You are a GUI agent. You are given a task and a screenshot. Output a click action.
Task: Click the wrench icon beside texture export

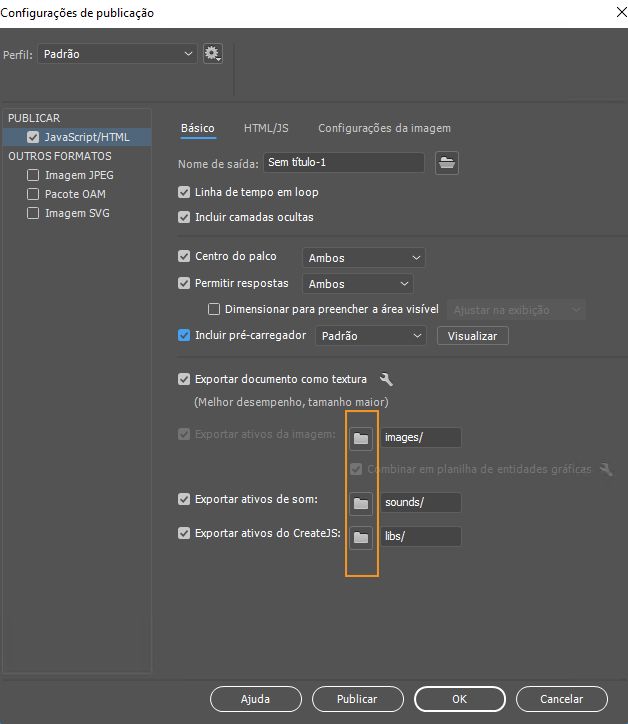point(387,380)
